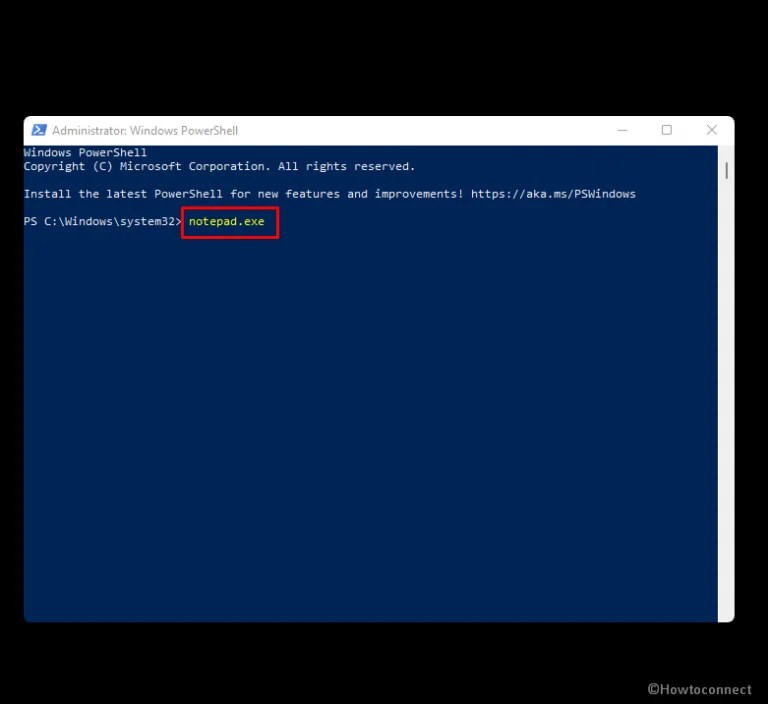Click the PS C:\Windows\system32> prompt
768x704 pixels.
pos(102,221)
